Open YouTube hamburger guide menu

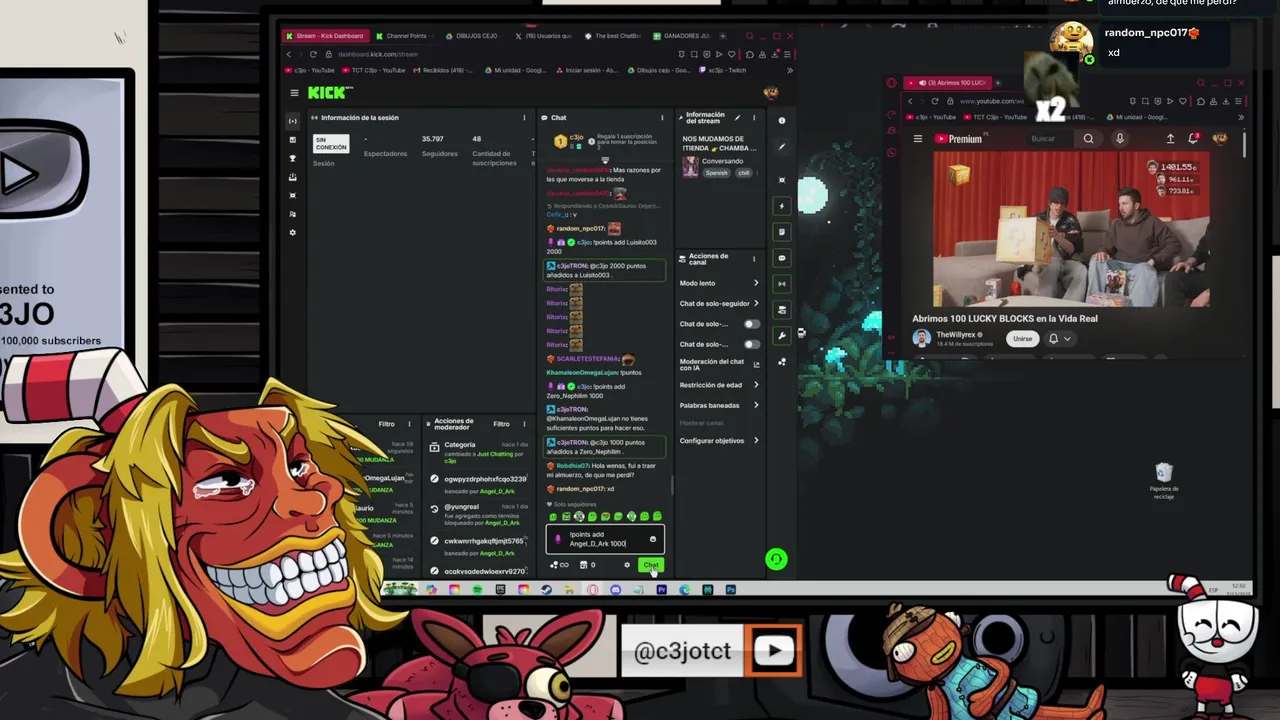(918, 139)
